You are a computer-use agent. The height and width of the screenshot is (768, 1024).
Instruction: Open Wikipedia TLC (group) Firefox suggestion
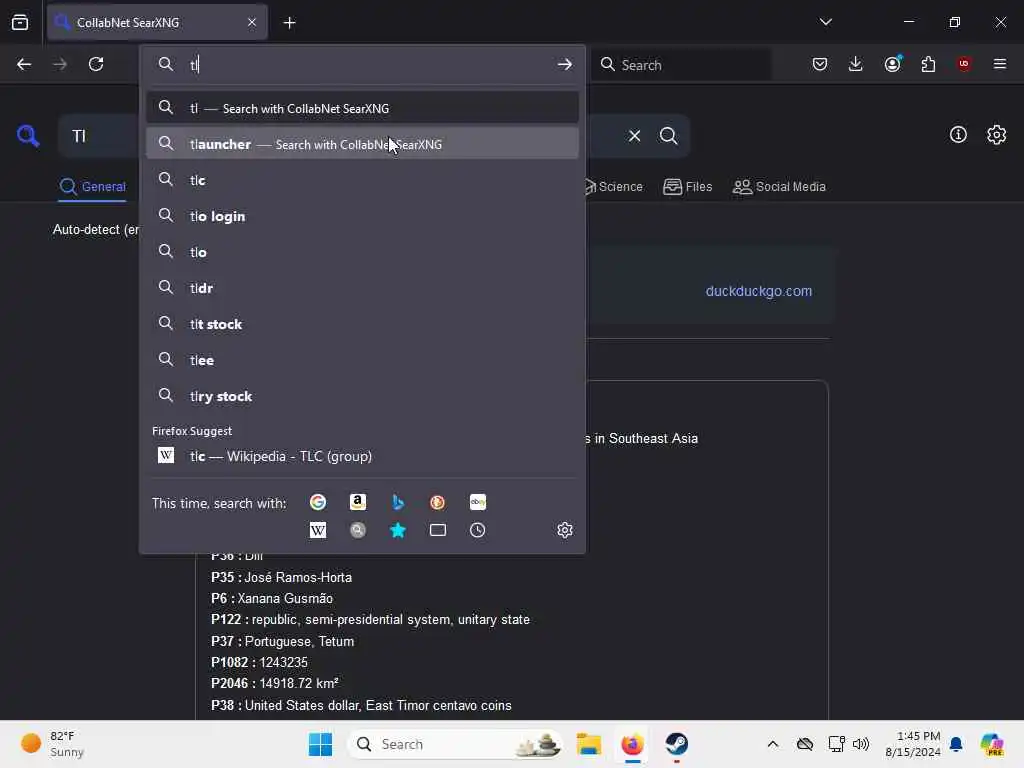pos(362,456)
